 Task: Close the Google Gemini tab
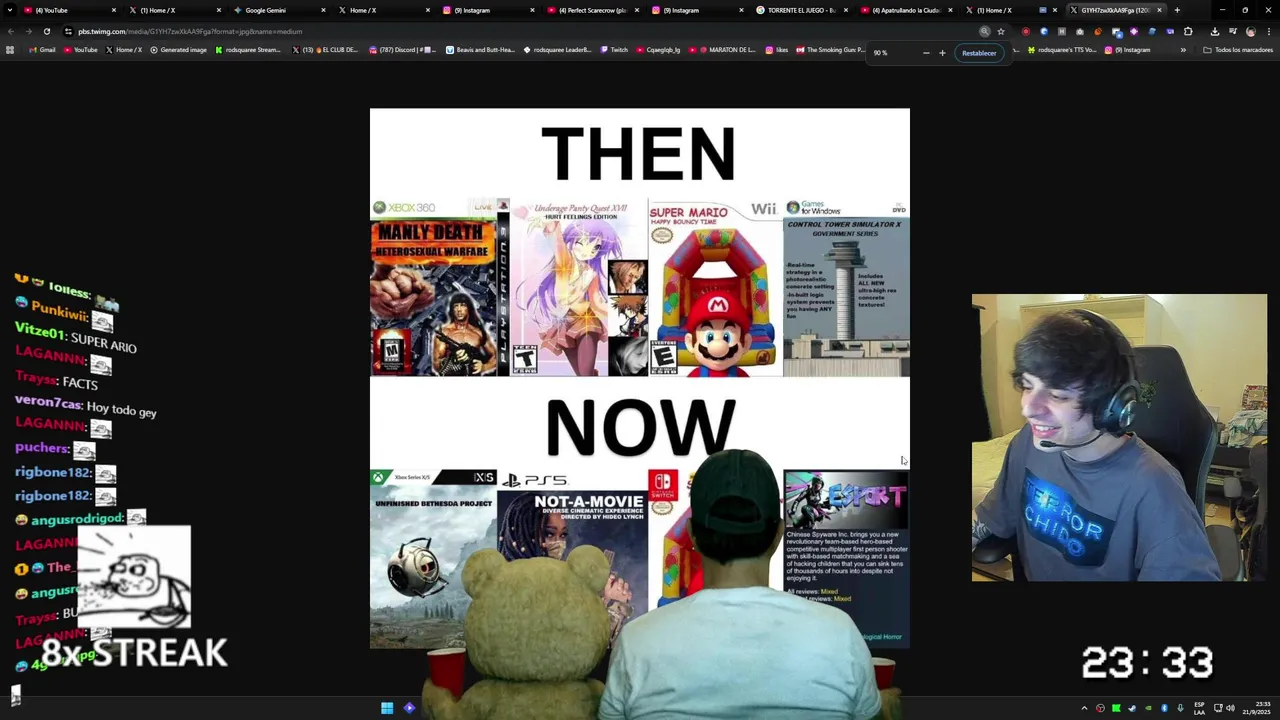(x=323, y=10)
